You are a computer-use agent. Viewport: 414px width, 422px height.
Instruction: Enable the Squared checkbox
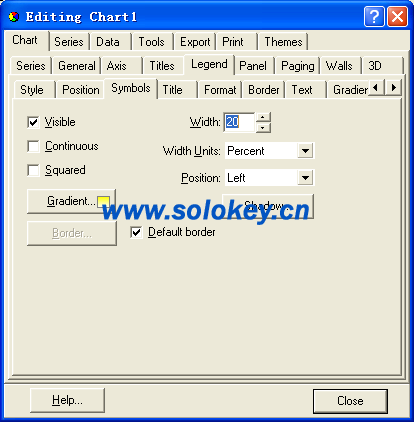[33, 170]
